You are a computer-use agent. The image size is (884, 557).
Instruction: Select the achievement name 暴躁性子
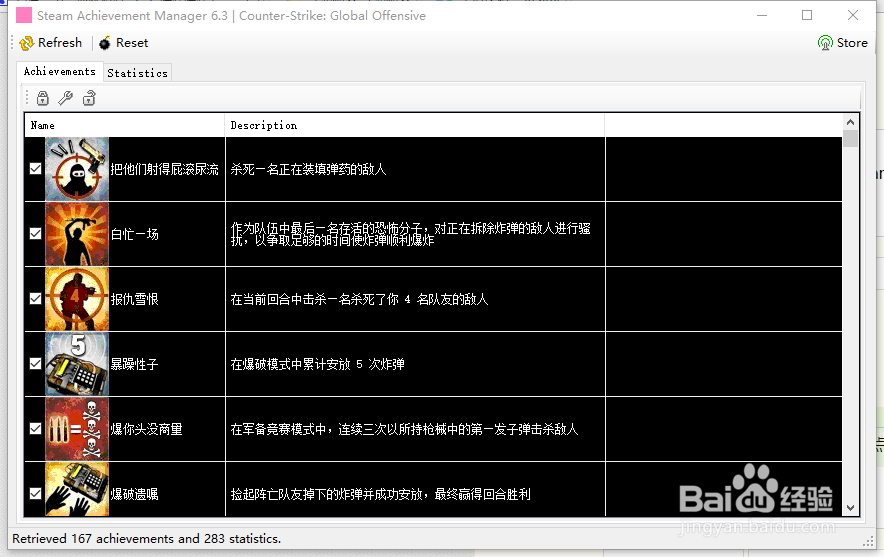click(x=134, y=364)
